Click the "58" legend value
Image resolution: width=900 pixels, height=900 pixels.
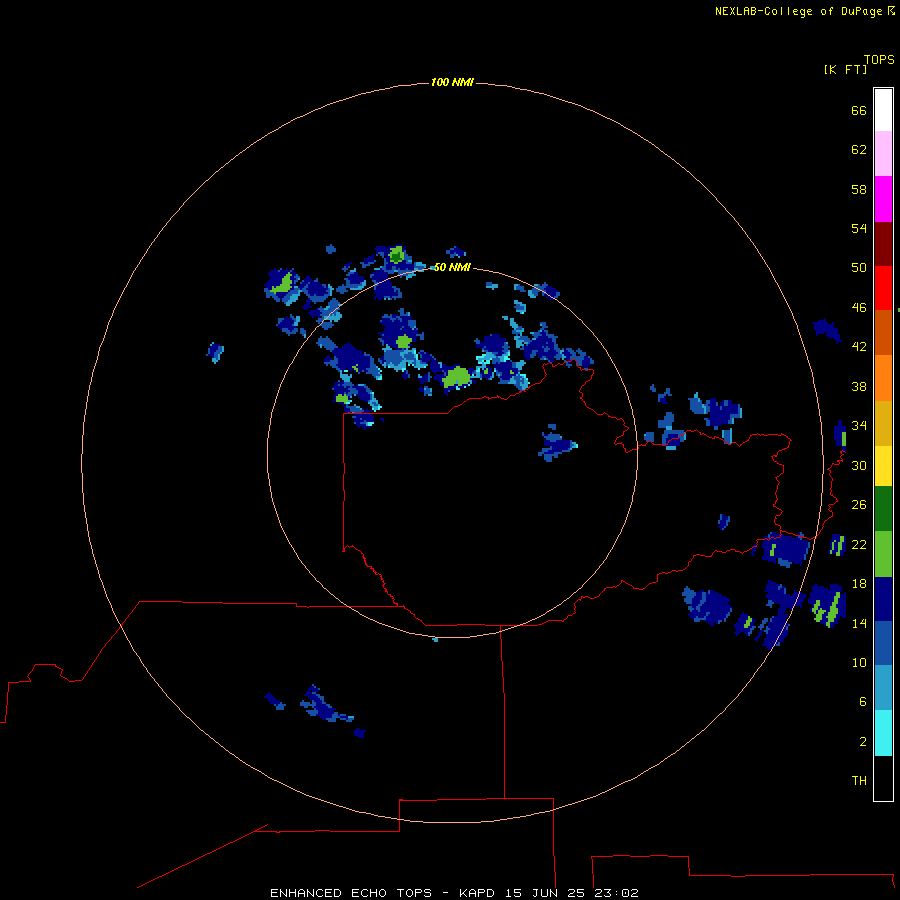(859, 189)
